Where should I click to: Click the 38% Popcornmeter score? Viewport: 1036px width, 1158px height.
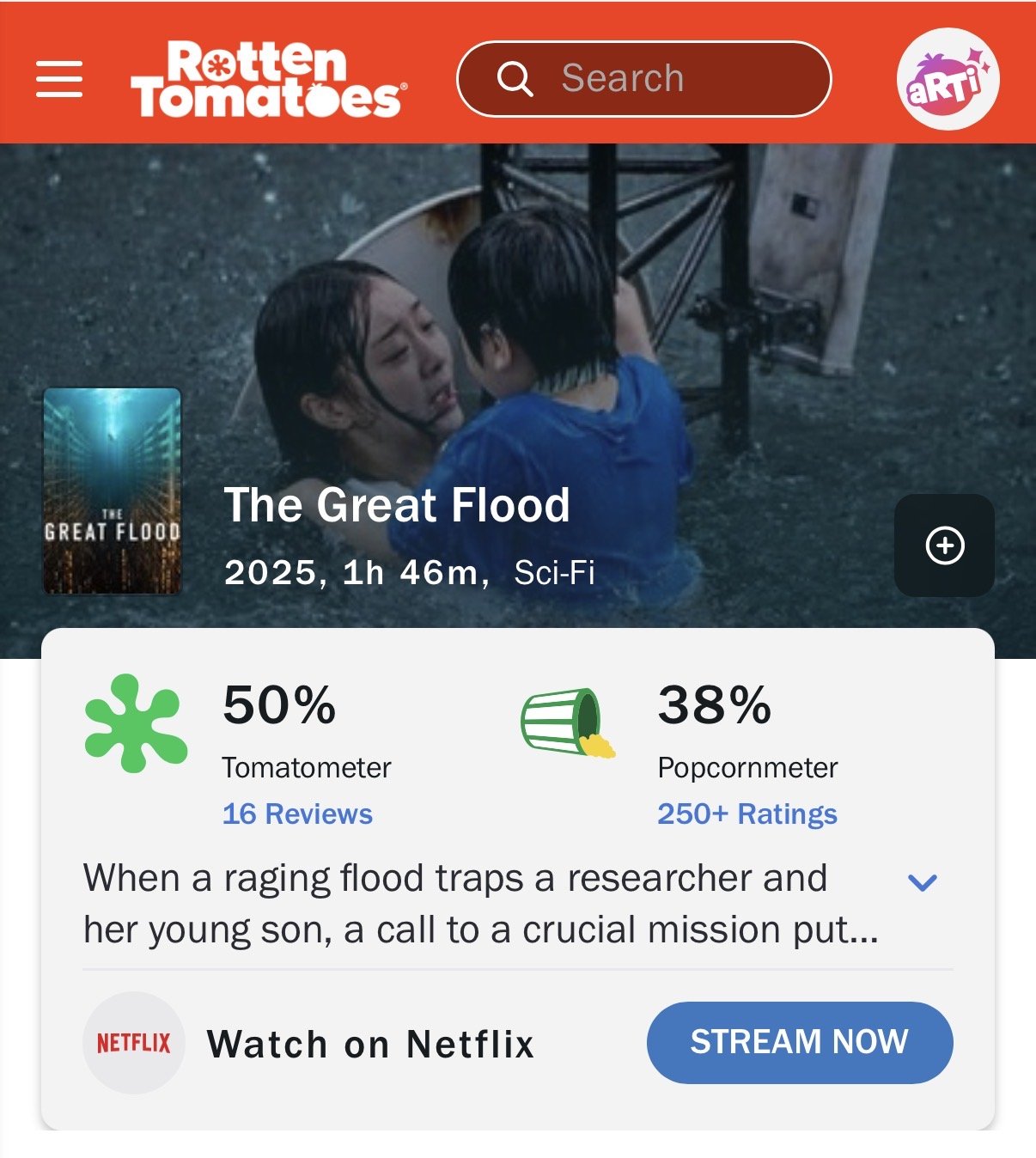click(714, 705)
